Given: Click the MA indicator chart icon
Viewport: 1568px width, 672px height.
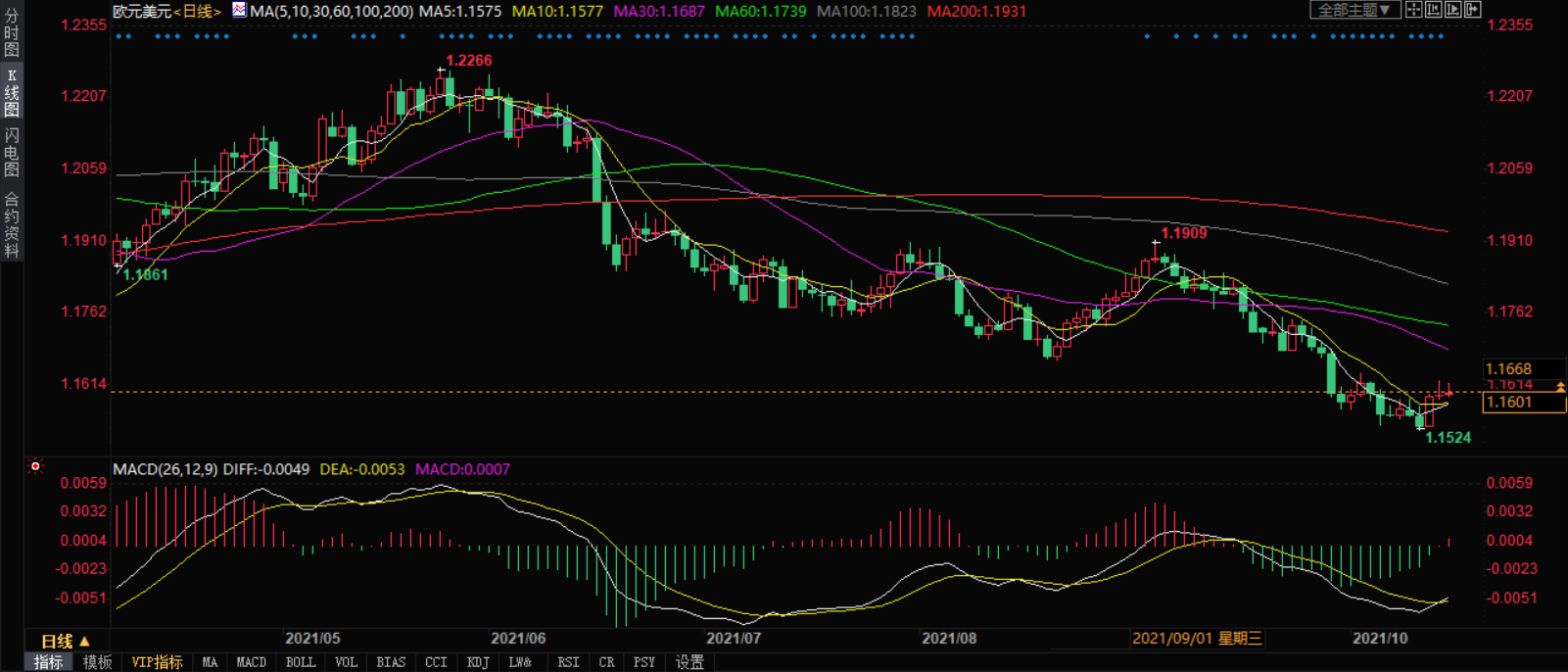Looking at the screenshot, I should click(239, 10).
